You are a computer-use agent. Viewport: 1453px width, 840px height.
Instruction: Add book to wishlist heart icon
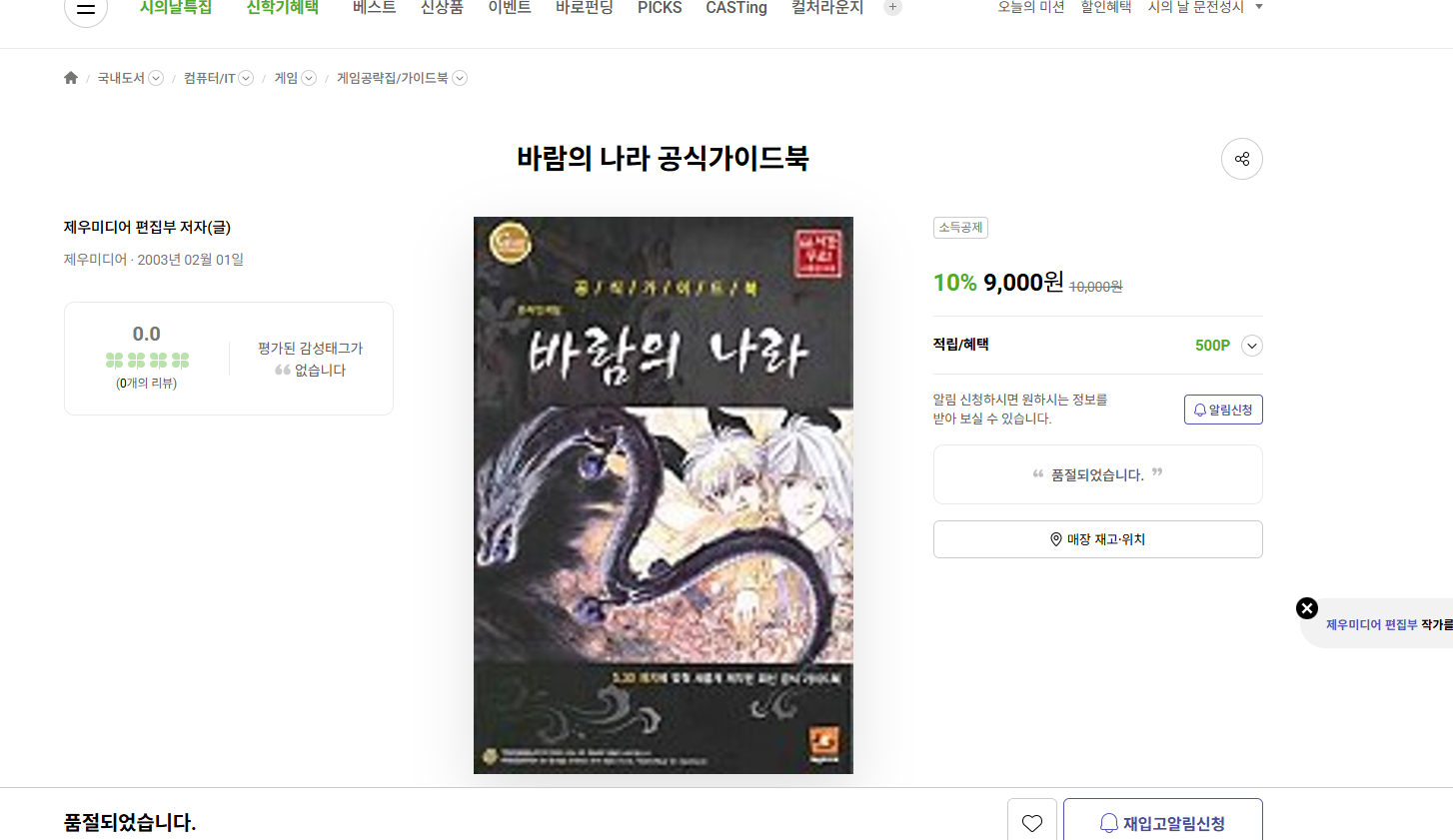[1032, 822]
